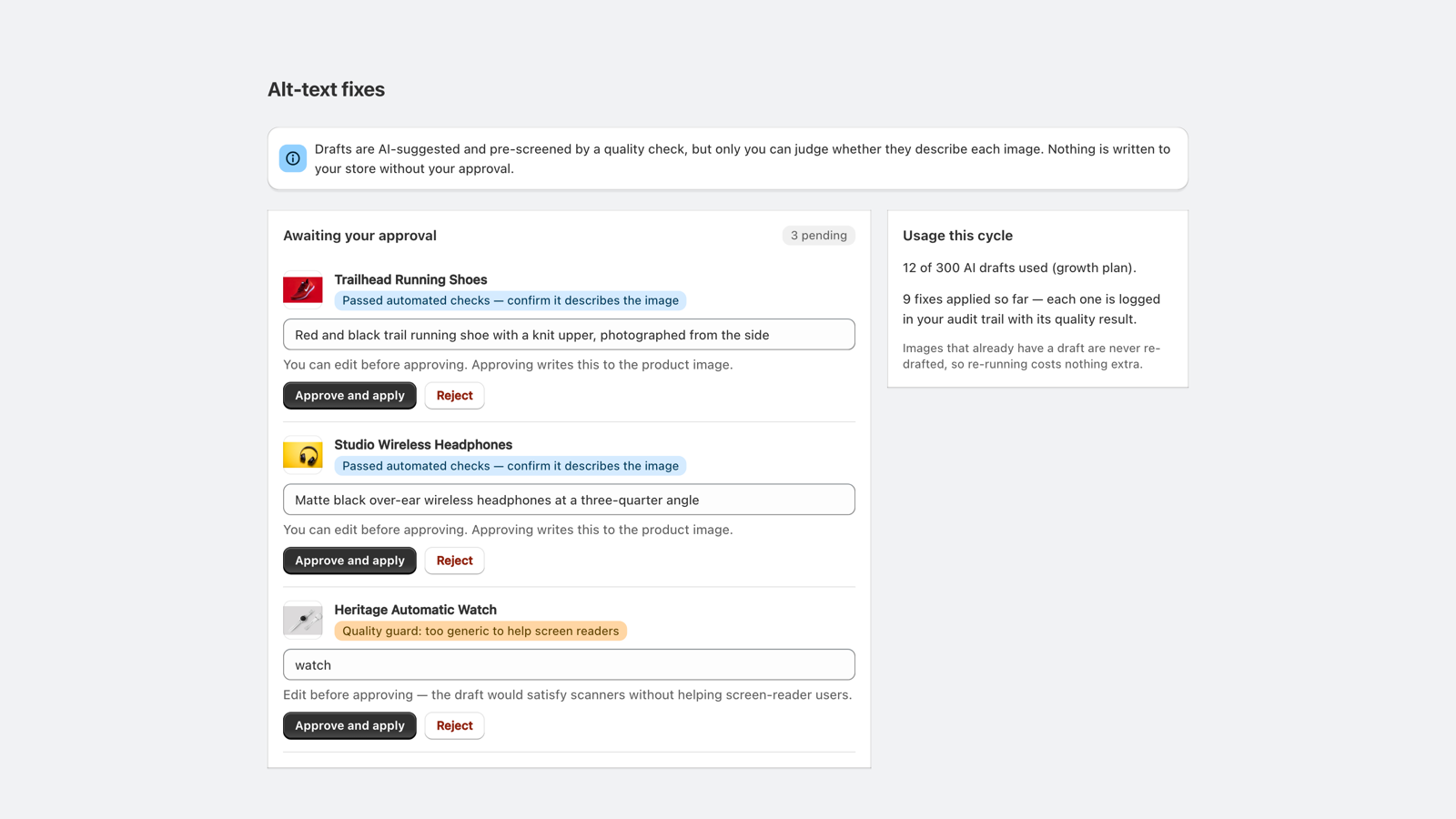The height and width of the screenshot is (819, 1456).
Task: Select the Heritage Automatic Watch title
Action: pyautogui.click(x=415, y=610)
